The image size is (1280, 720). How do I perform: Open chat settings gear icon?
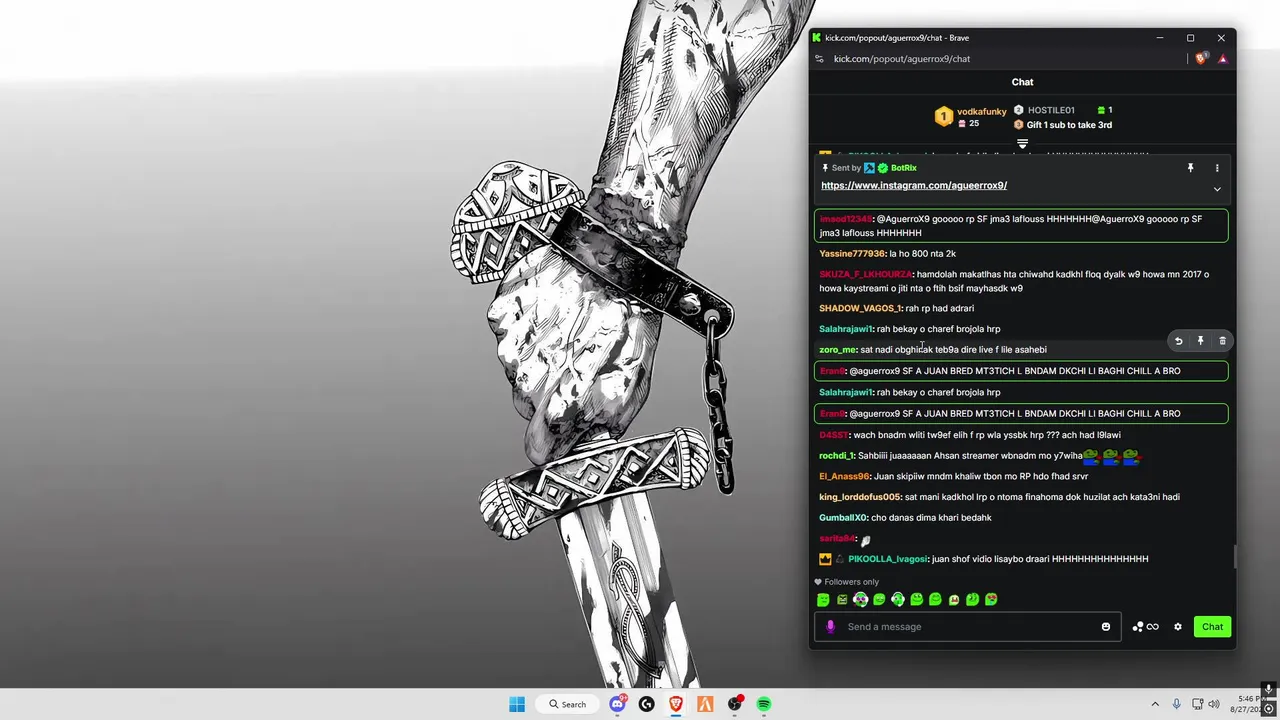tap(1178, 627)
